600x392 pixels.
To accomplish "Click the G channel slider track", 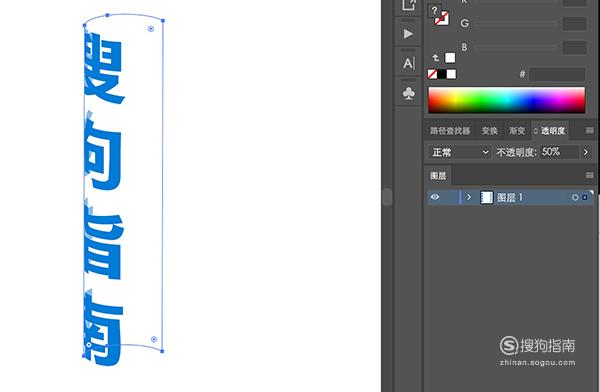I will pos(515,23).
